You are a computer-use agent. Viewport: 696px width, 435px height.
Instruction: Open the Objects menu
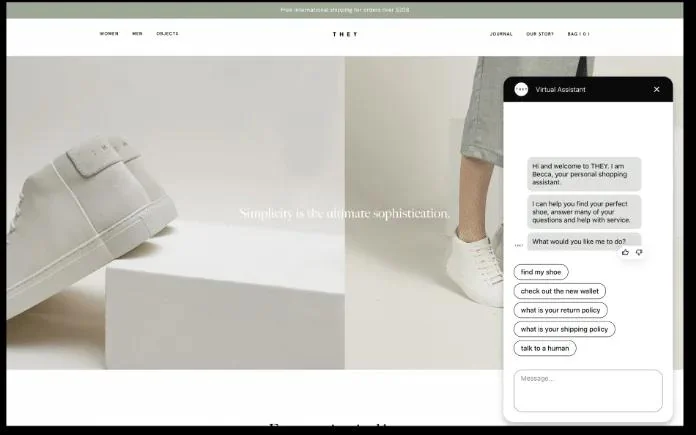click(167, 34)
